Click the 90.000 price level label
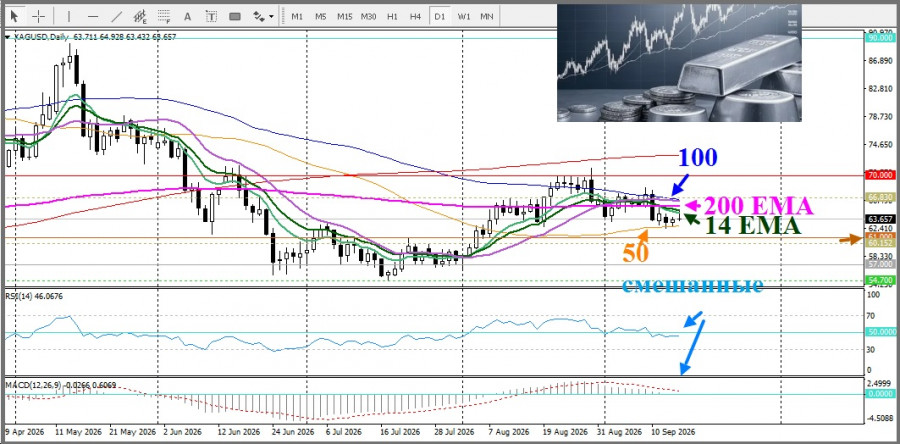900x444 pixels. (x=879, y=38)
